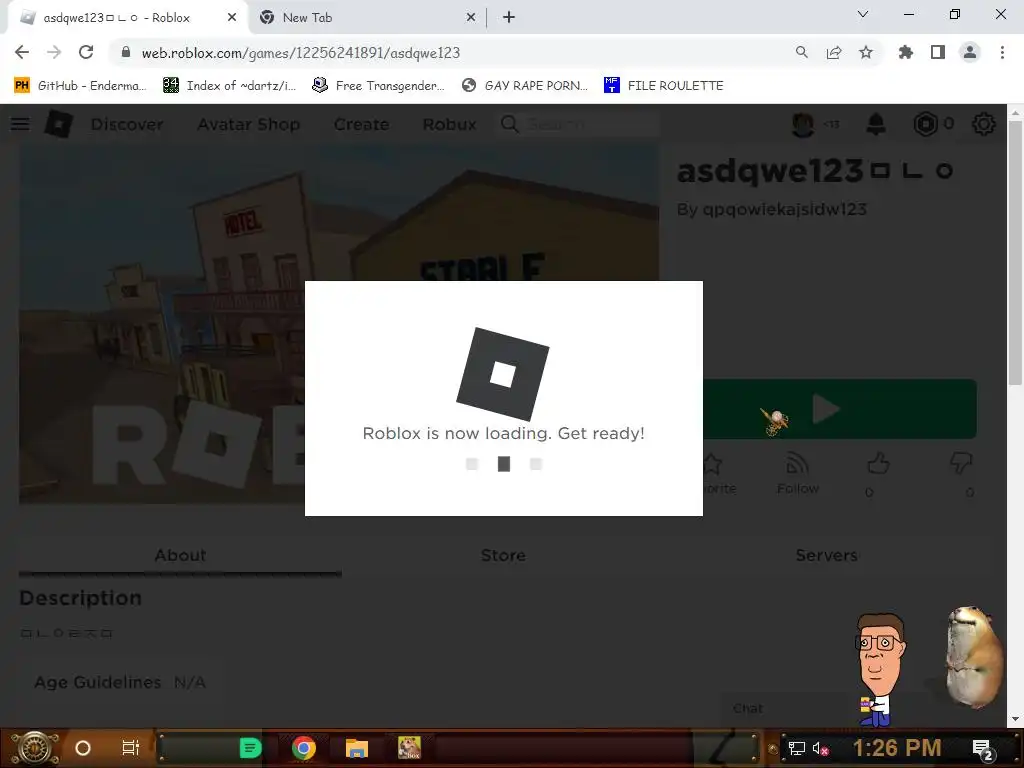View site security lock information
The image size is (1024, 768).
point(126,52)
